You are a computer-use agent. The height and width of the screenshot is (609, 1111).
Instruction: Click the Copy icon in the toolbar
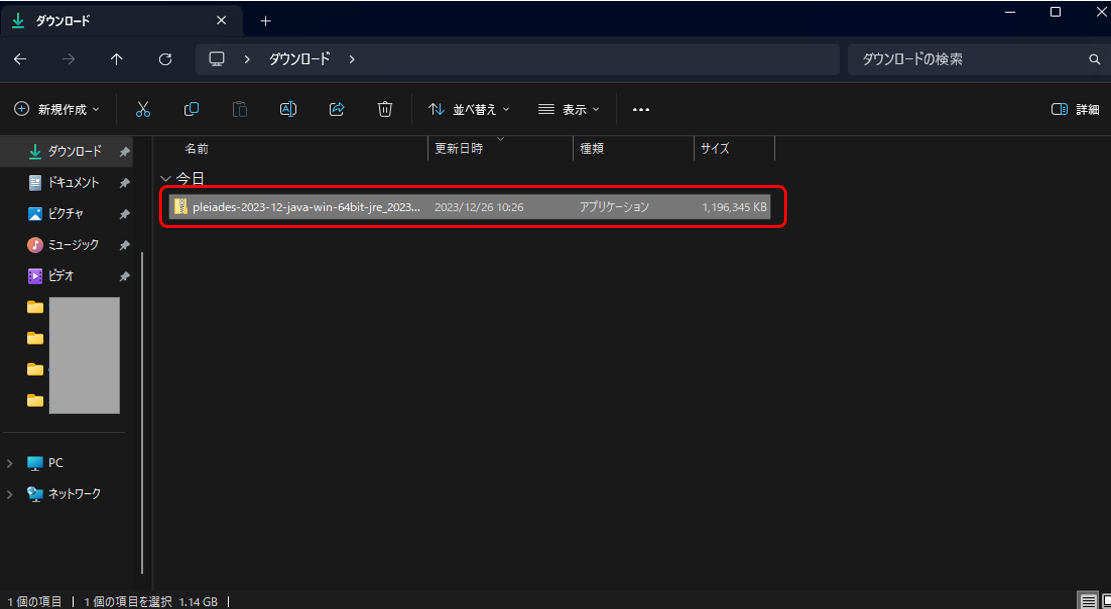[x=191, y=108]
